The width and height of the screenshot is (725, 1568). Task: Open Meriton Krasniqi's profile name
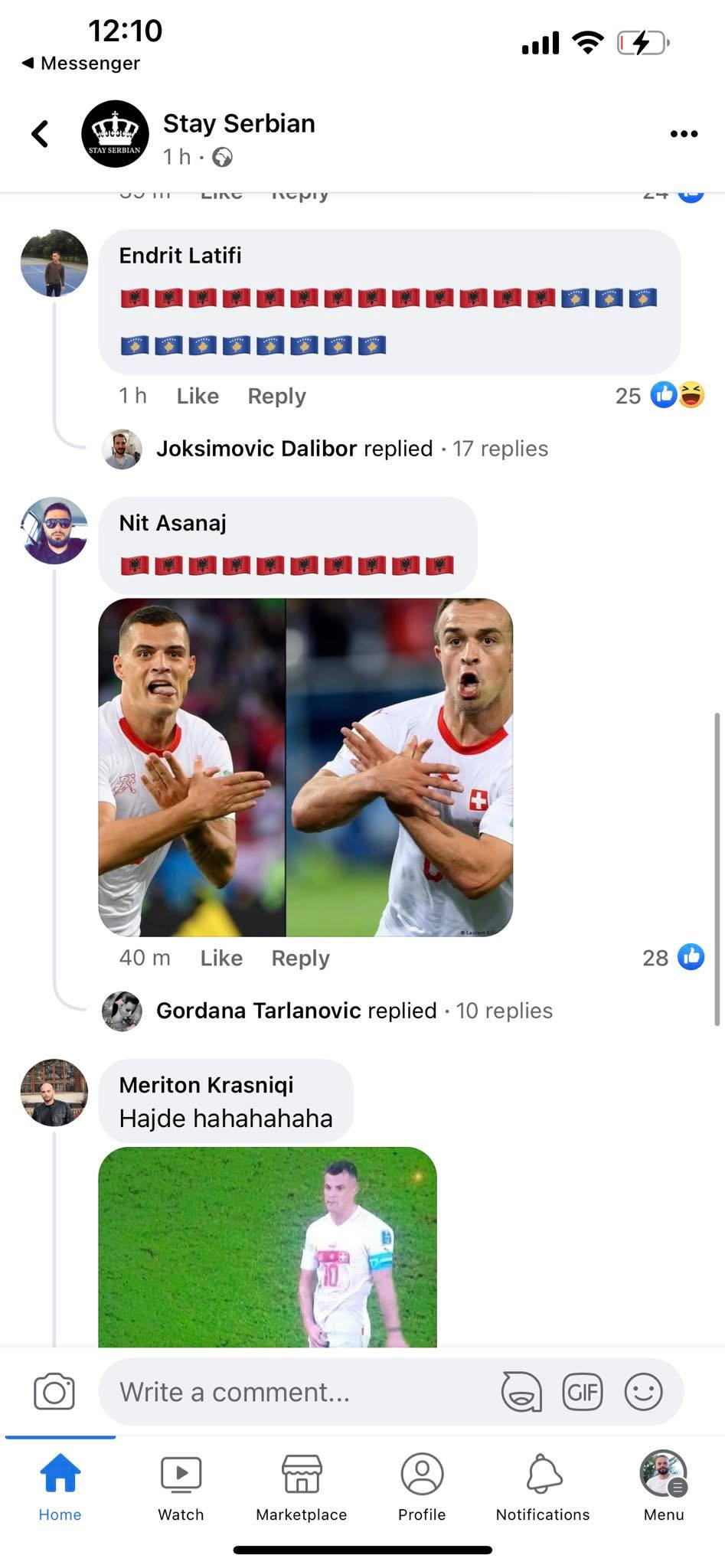coord(206,1085)
